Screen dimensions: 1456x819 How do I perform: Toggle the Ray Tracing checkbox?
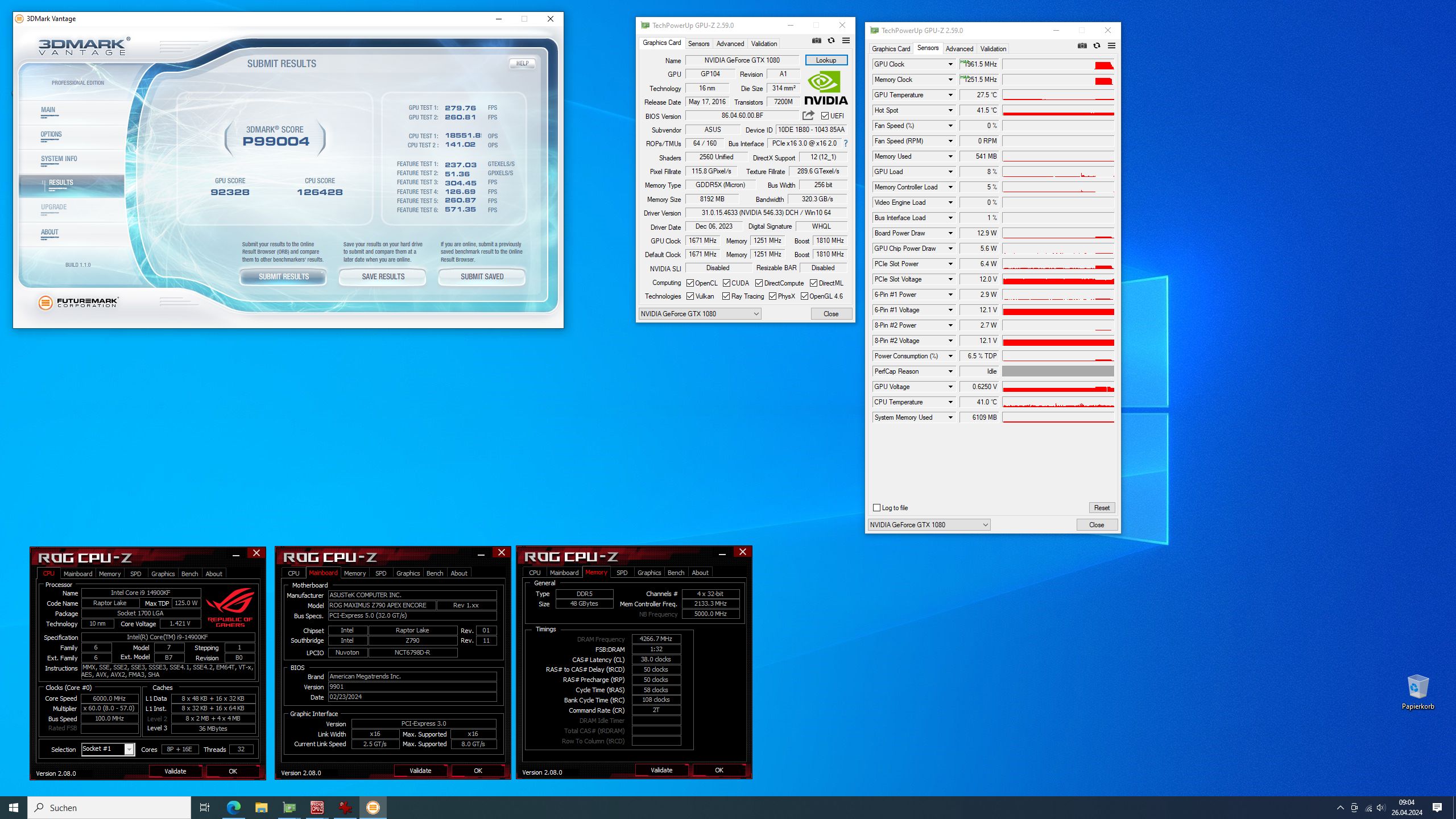(x=726, y=296)
